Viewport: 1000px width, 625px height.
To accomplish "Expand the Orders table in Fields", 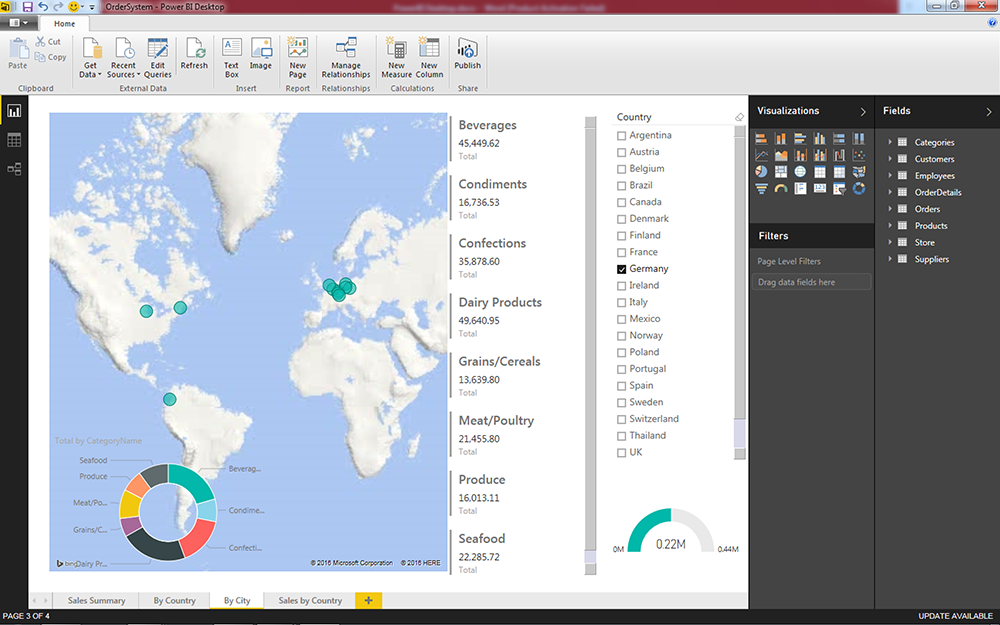I will pos(890,209).
